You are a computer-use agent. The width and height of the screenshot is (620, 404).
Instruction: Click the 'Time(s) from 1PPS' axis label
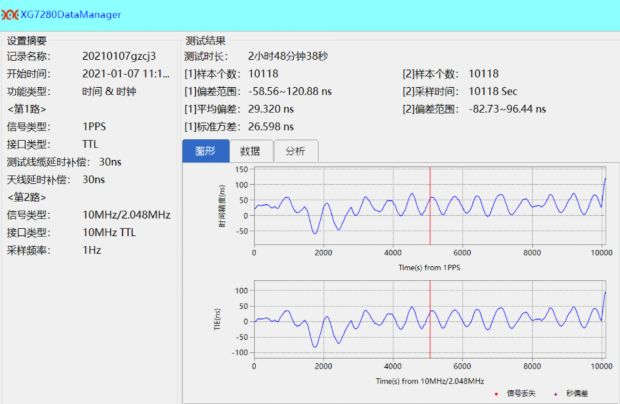(x=429, y=267)
